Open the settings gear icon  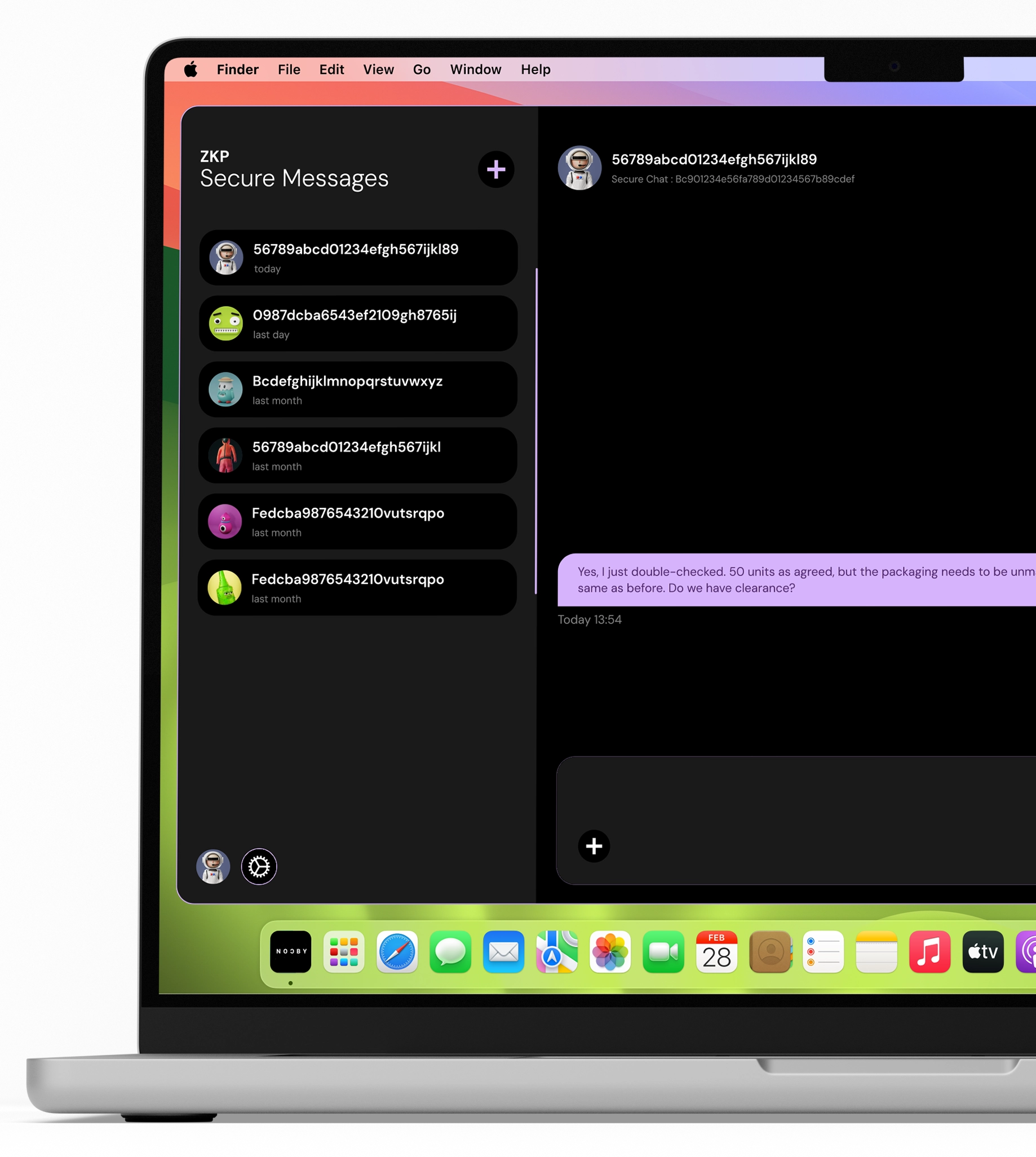259,867
